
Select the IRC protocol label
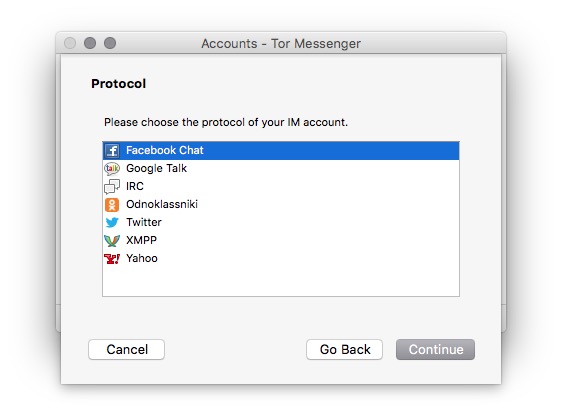135,186
